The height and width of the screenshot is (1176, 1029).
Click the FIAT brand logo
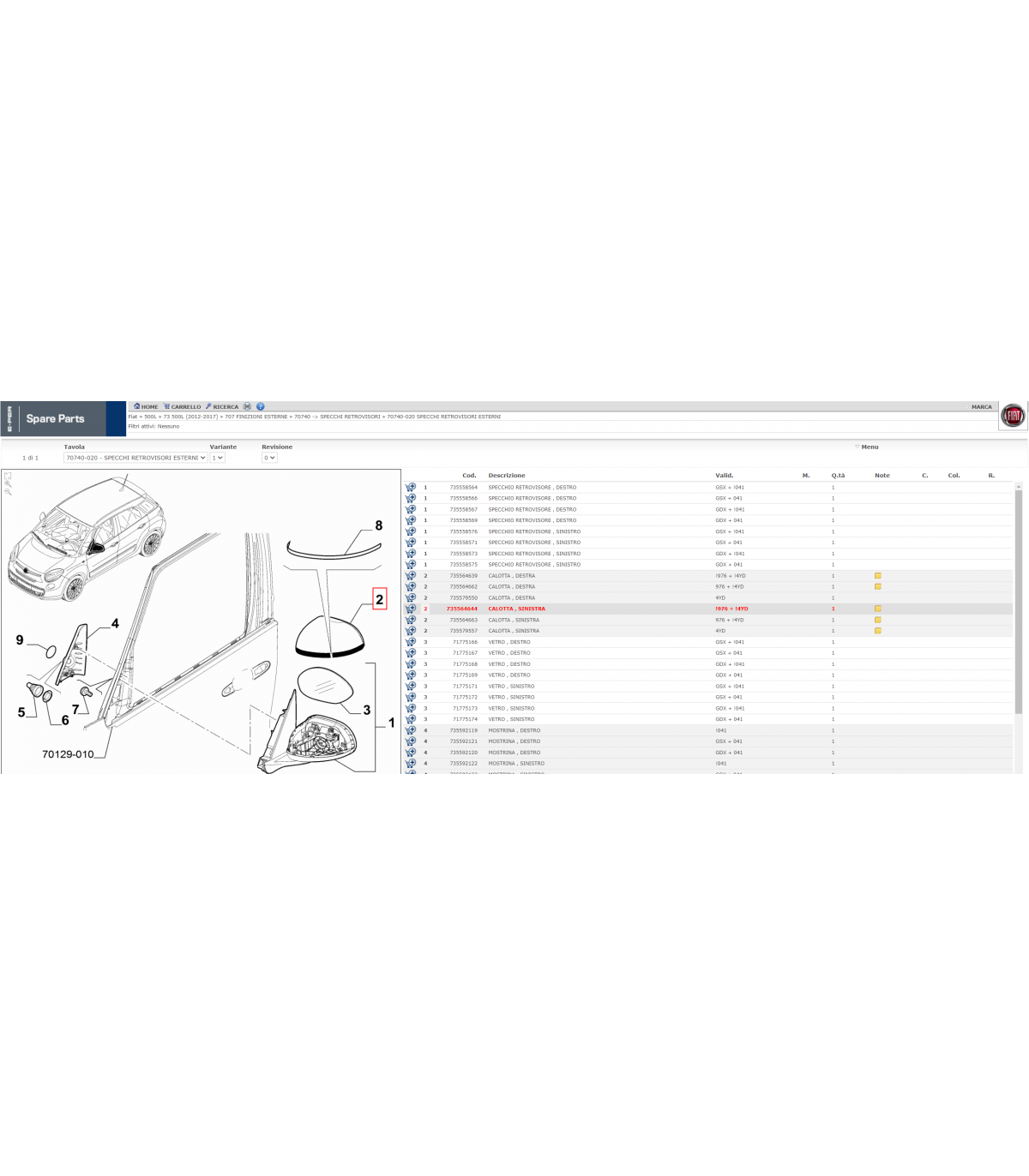click(x=1013, y=416)
